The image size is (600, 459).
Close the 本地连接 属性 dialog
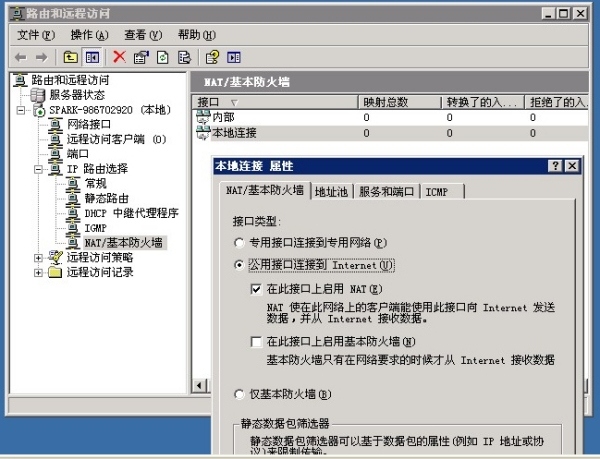572,166
